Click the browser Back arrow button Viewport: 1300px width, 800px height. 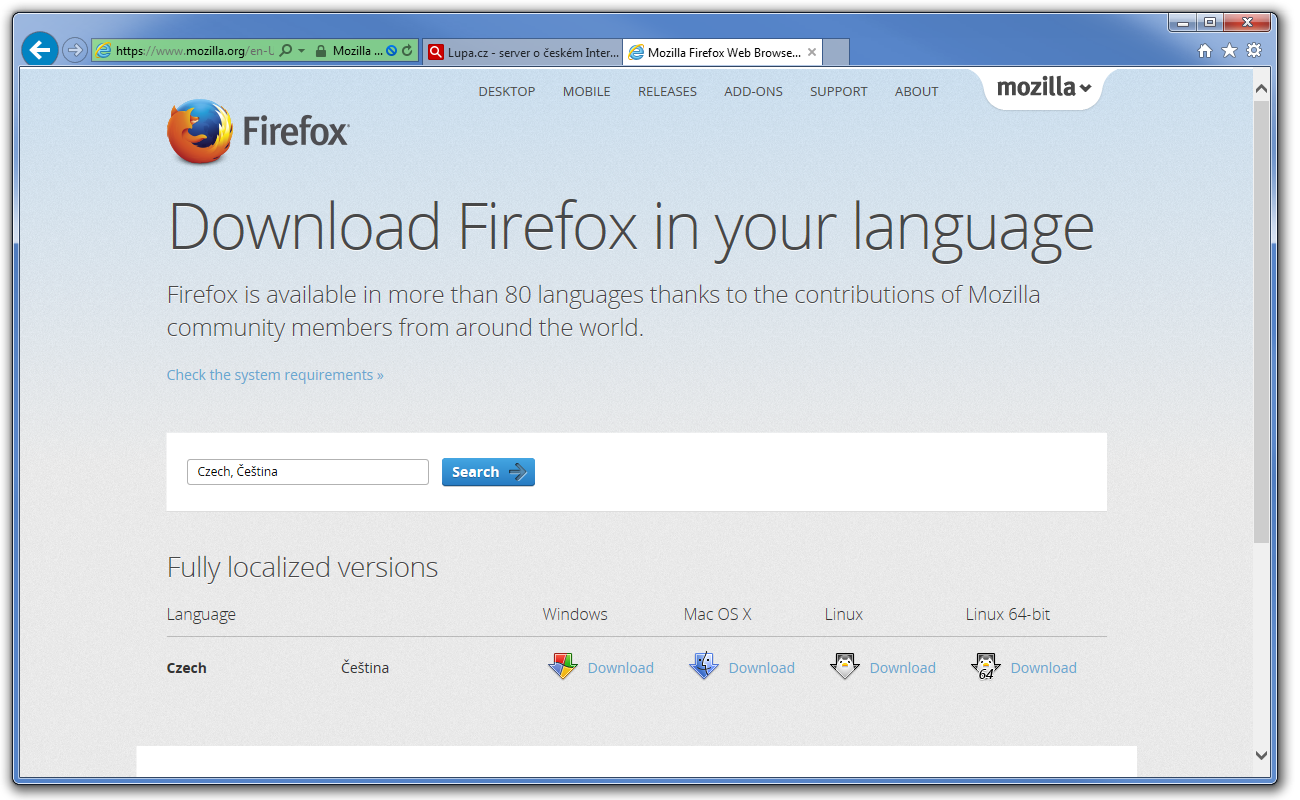click(x=40, y=49)
